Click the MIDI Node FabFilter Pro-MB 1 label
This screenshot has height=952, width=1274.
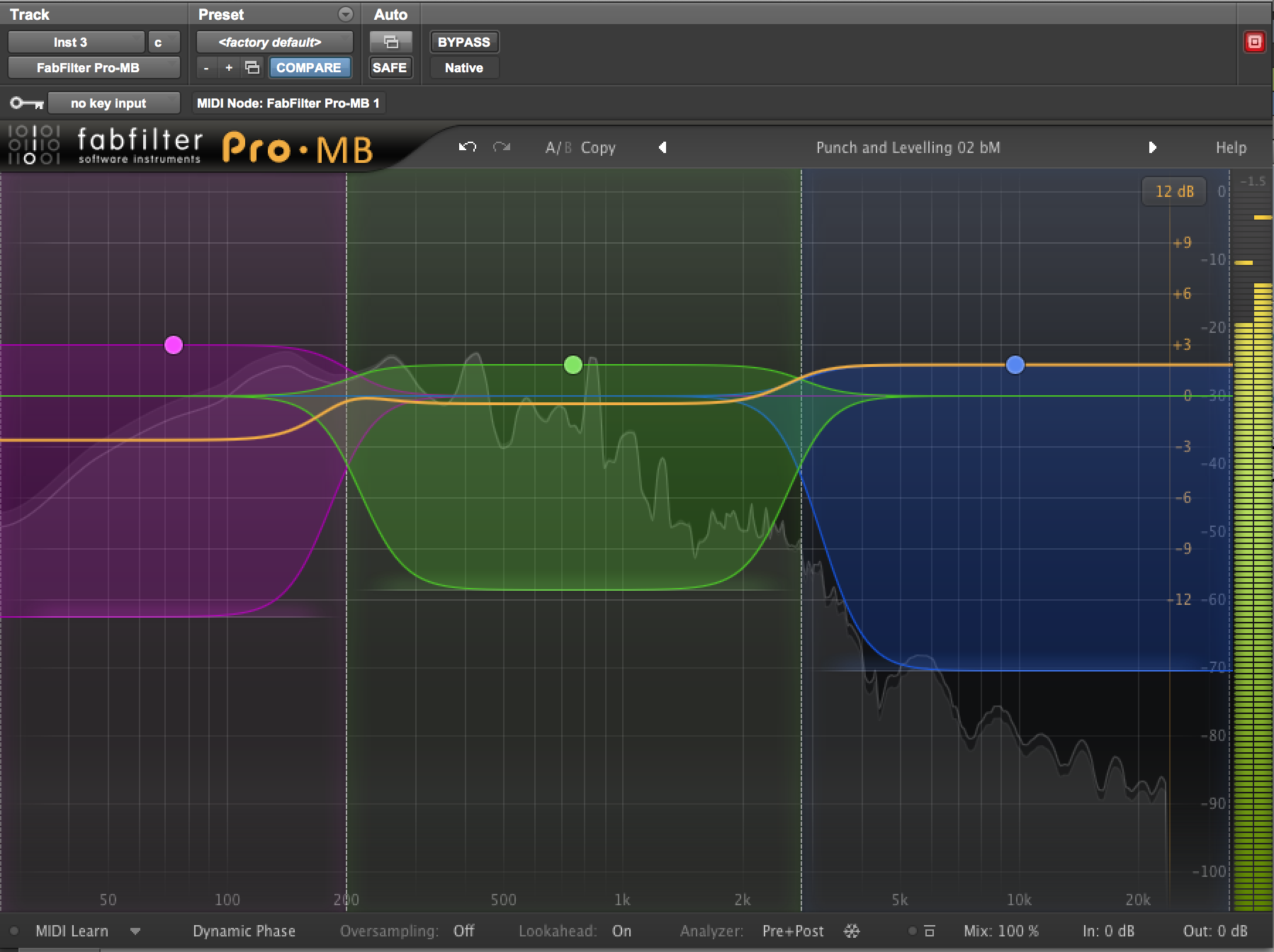(288, 103)
